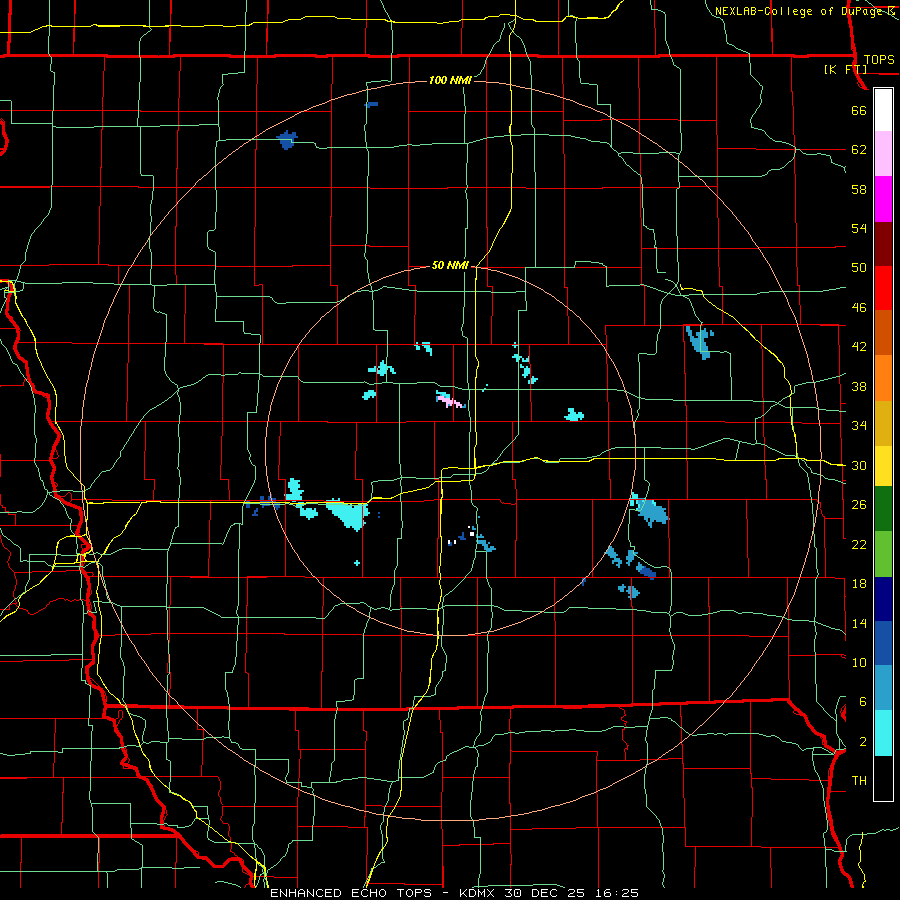
Task: Click the light green legend swatch
Action: tap(883, 554)
